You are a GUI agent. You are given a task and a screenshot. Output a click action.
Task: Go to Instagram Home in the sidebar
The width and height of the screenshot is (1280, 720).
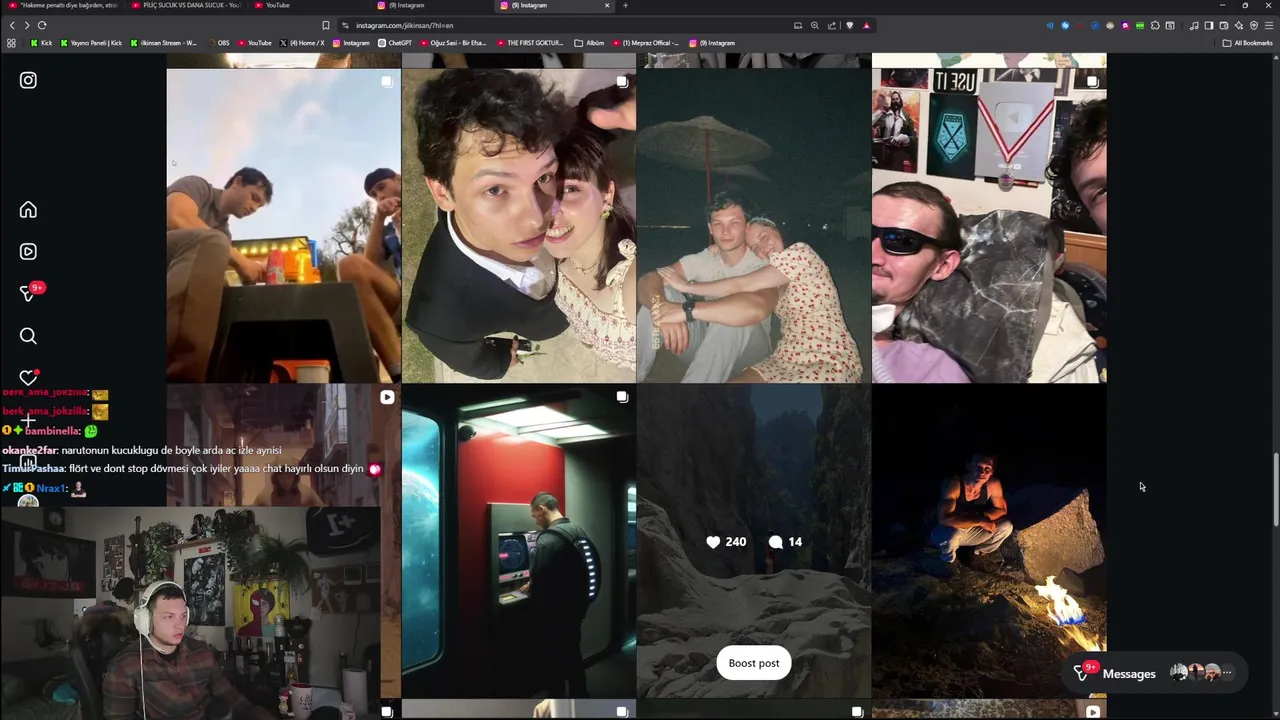pos(28,210)
